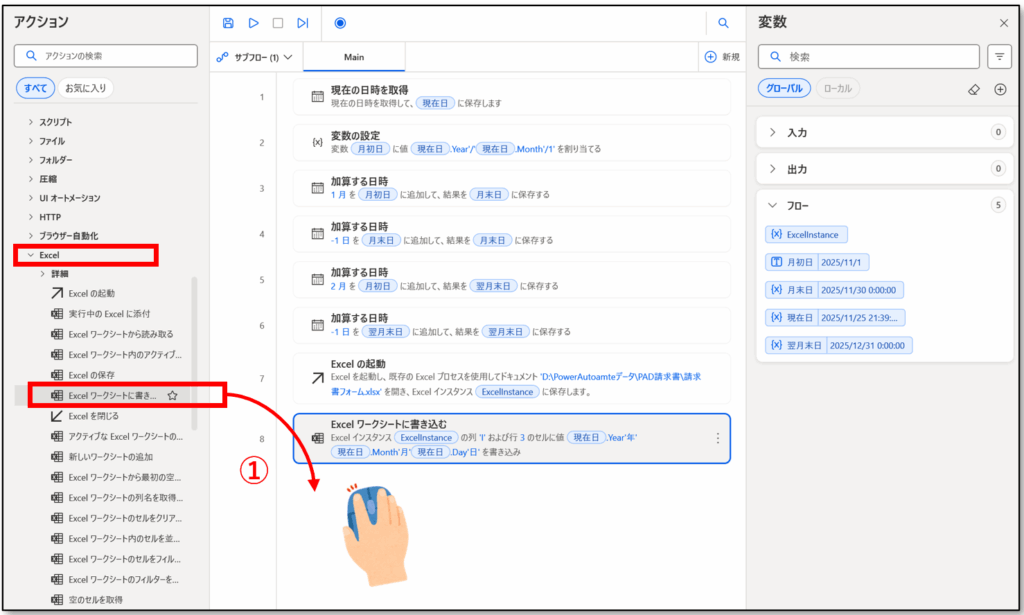Screen dimensions: 1024x615
Task: Select the Main subflow tab
Action: (353, 57)
